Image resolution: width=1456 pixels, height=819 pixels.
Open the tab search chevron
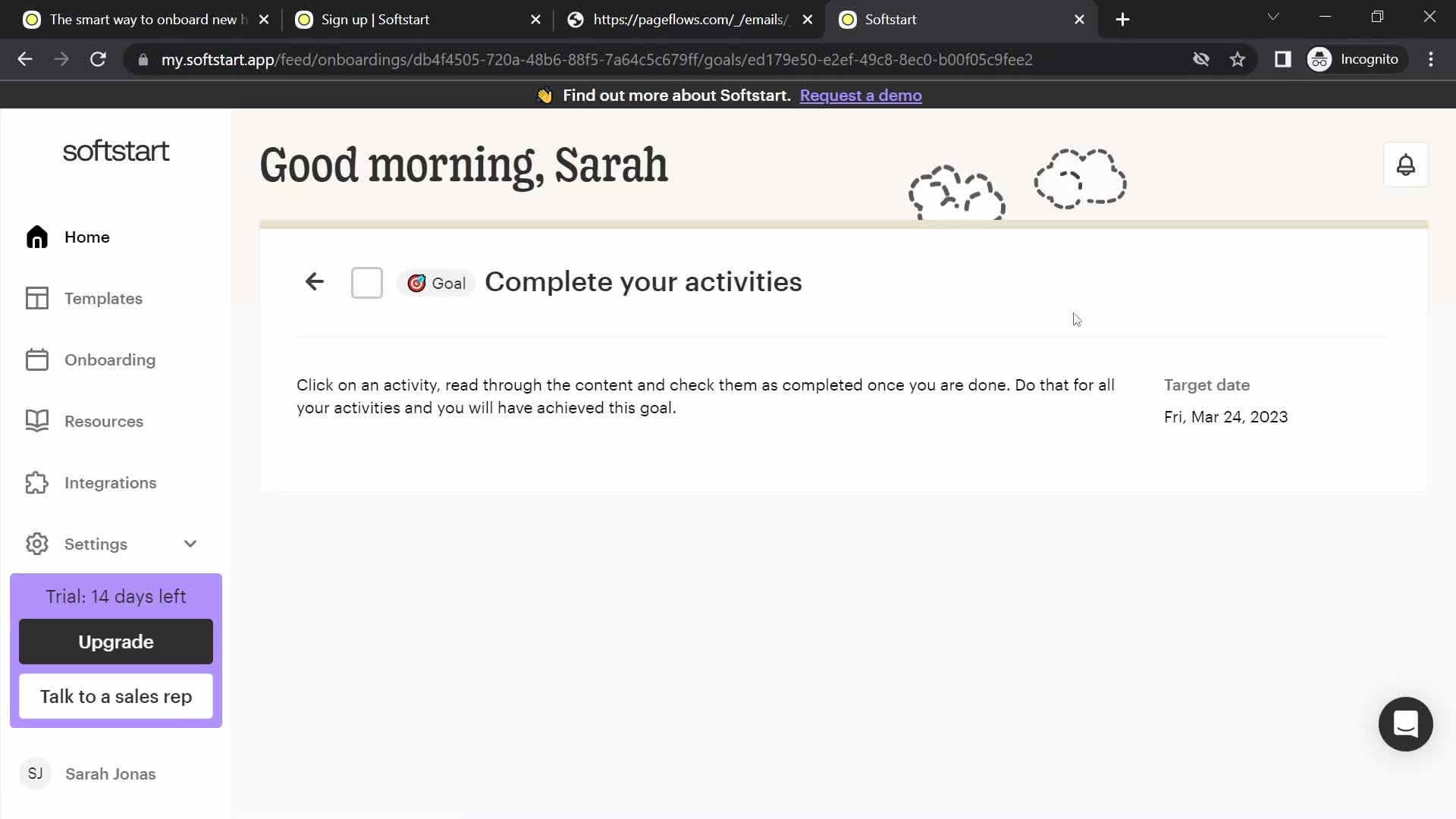pos(1273,17)
